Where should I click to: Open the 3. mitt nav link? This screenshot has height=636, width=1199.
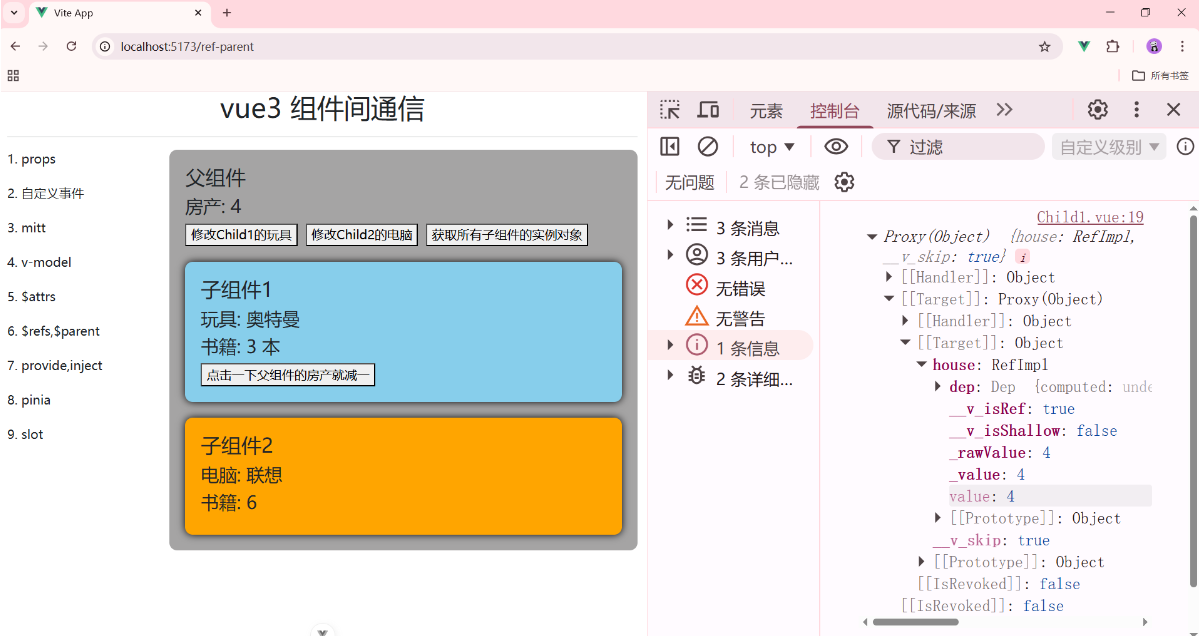pos(27,228)
